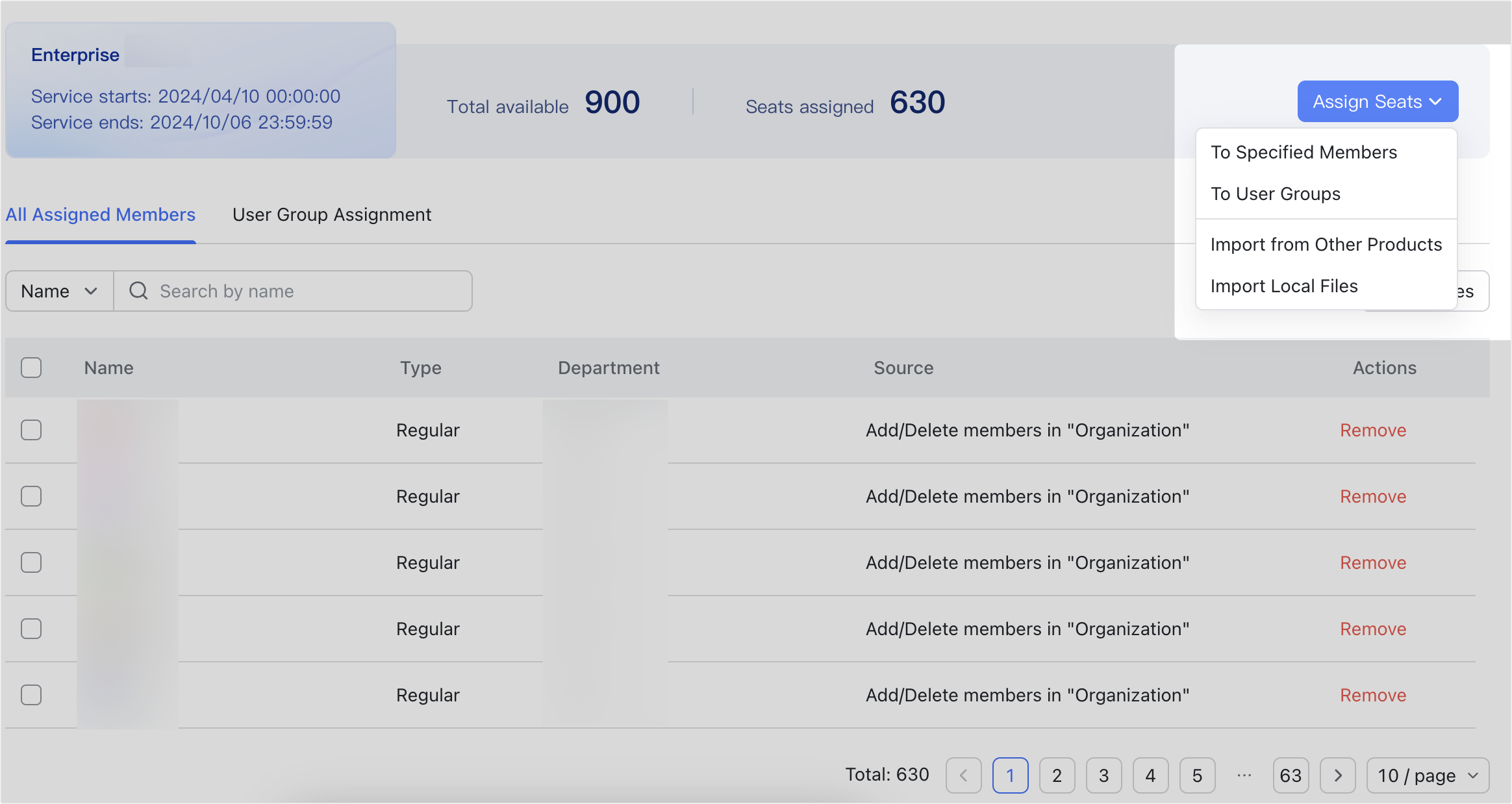Remove the first assigned member
1512x804 pixels.
pos(1372,430)
